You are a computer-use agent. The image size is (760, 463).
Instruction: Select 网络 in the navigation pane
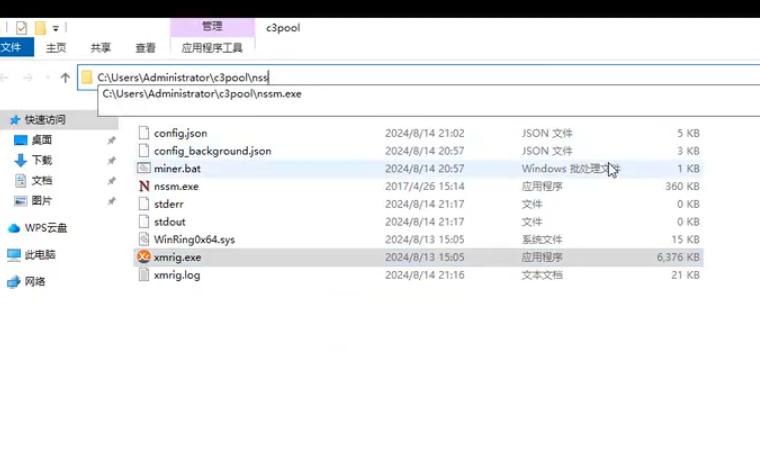pos(35,282)
